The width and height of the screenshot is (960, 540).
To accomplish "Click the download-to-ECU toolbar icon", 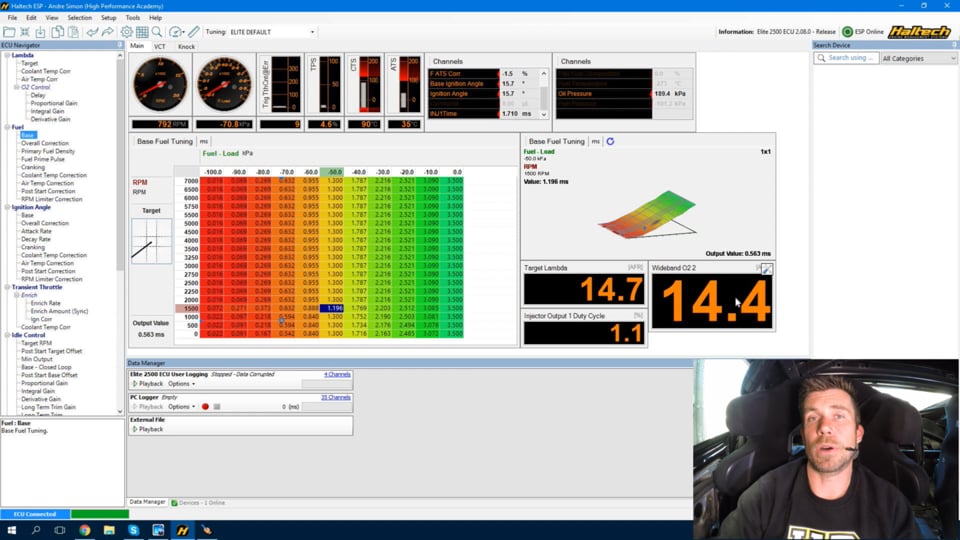I will pyautogui.click(x=40, y=32).
